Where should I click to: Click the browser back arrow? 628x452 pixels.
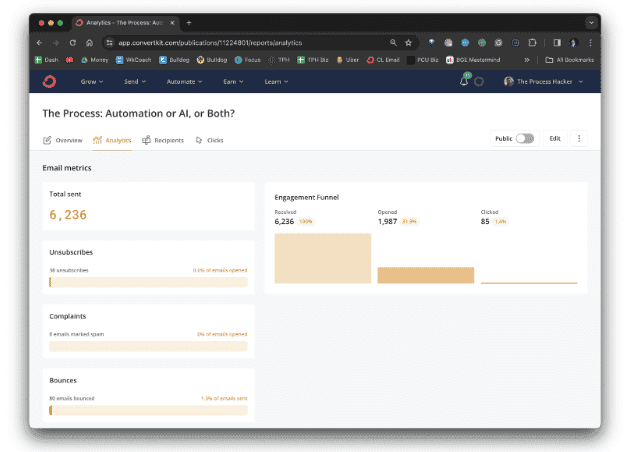click(40, 43)
